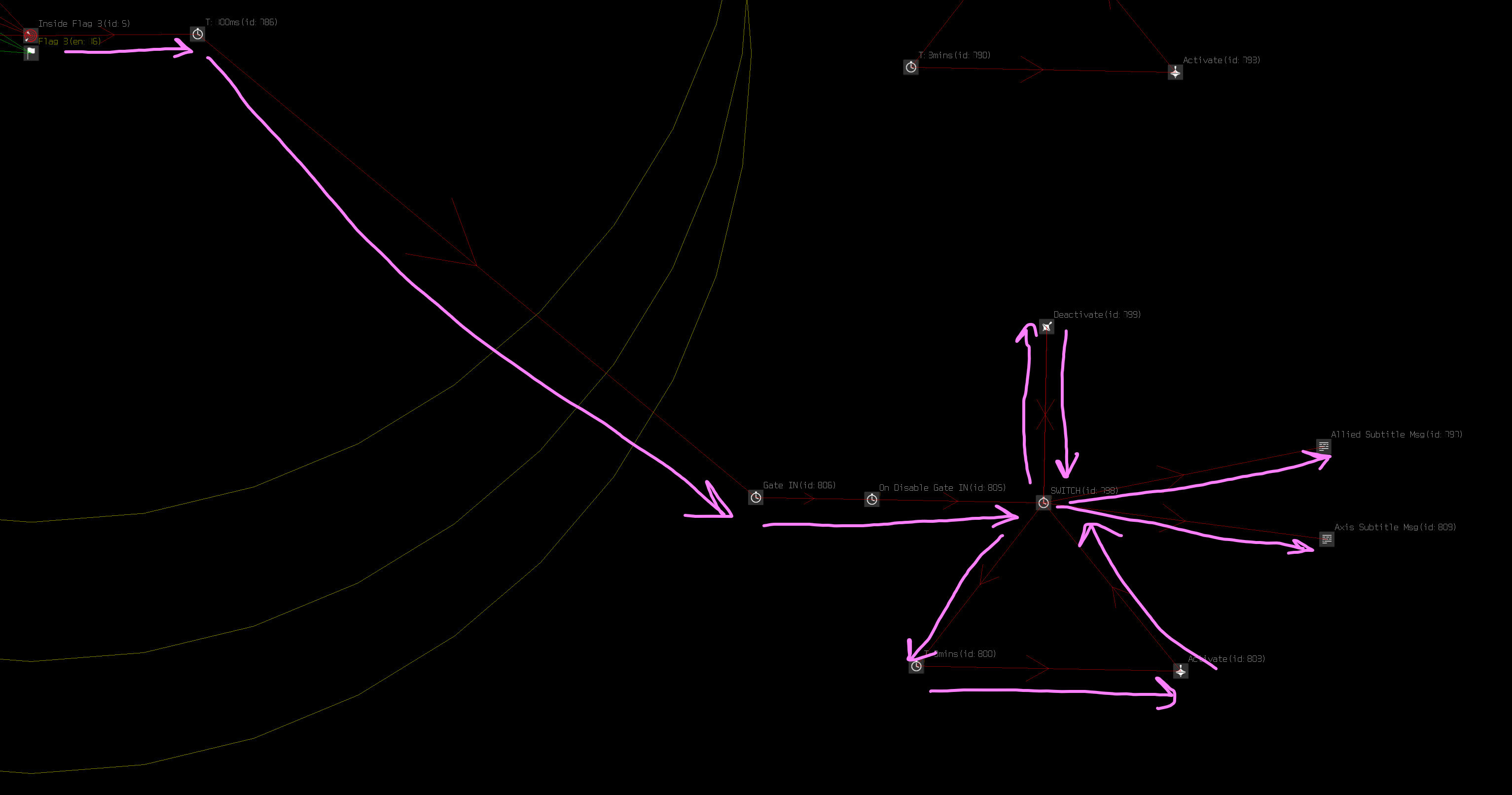Screen dimensions: 1512x795
Task: Click the 'Activate(id: 793)' text label
Action: pyautogui.click(x=1221, y=60)
